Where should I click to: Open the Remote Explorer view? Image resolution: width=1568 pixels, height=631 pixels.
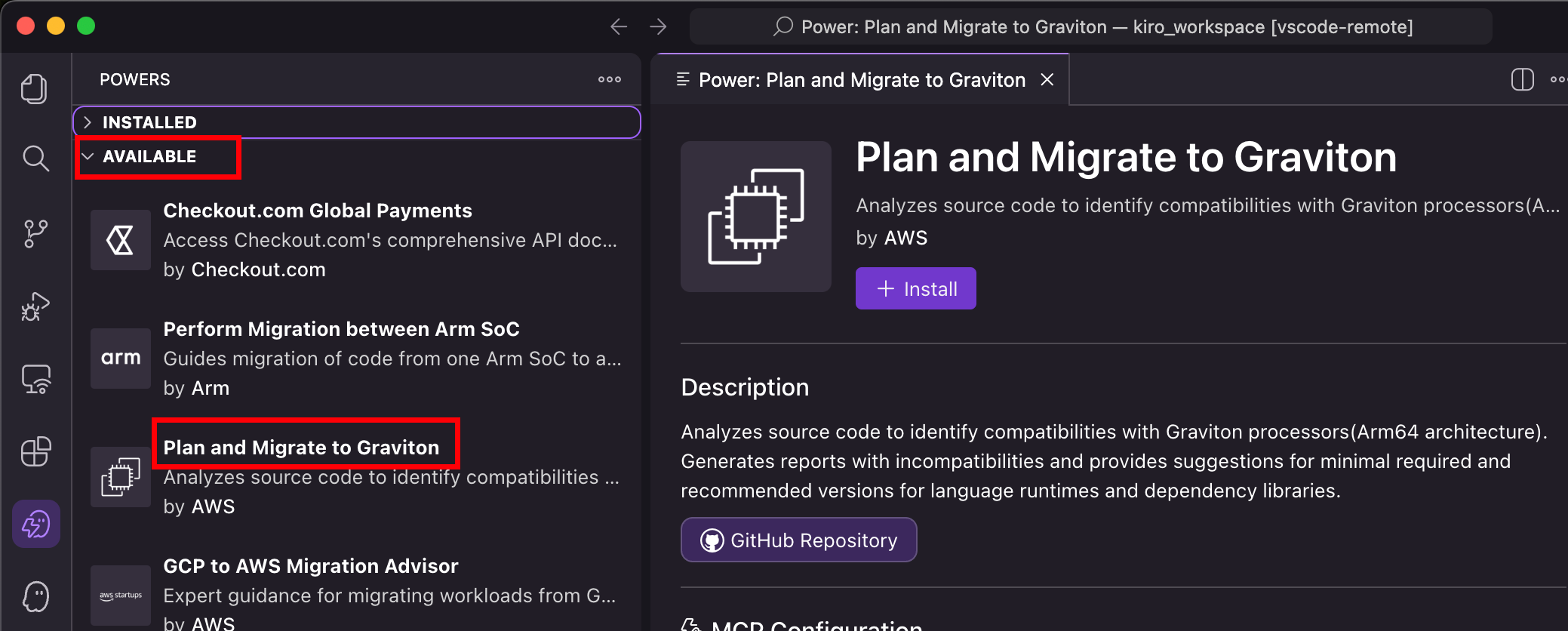pyautogui.click(x=36, y=379)
